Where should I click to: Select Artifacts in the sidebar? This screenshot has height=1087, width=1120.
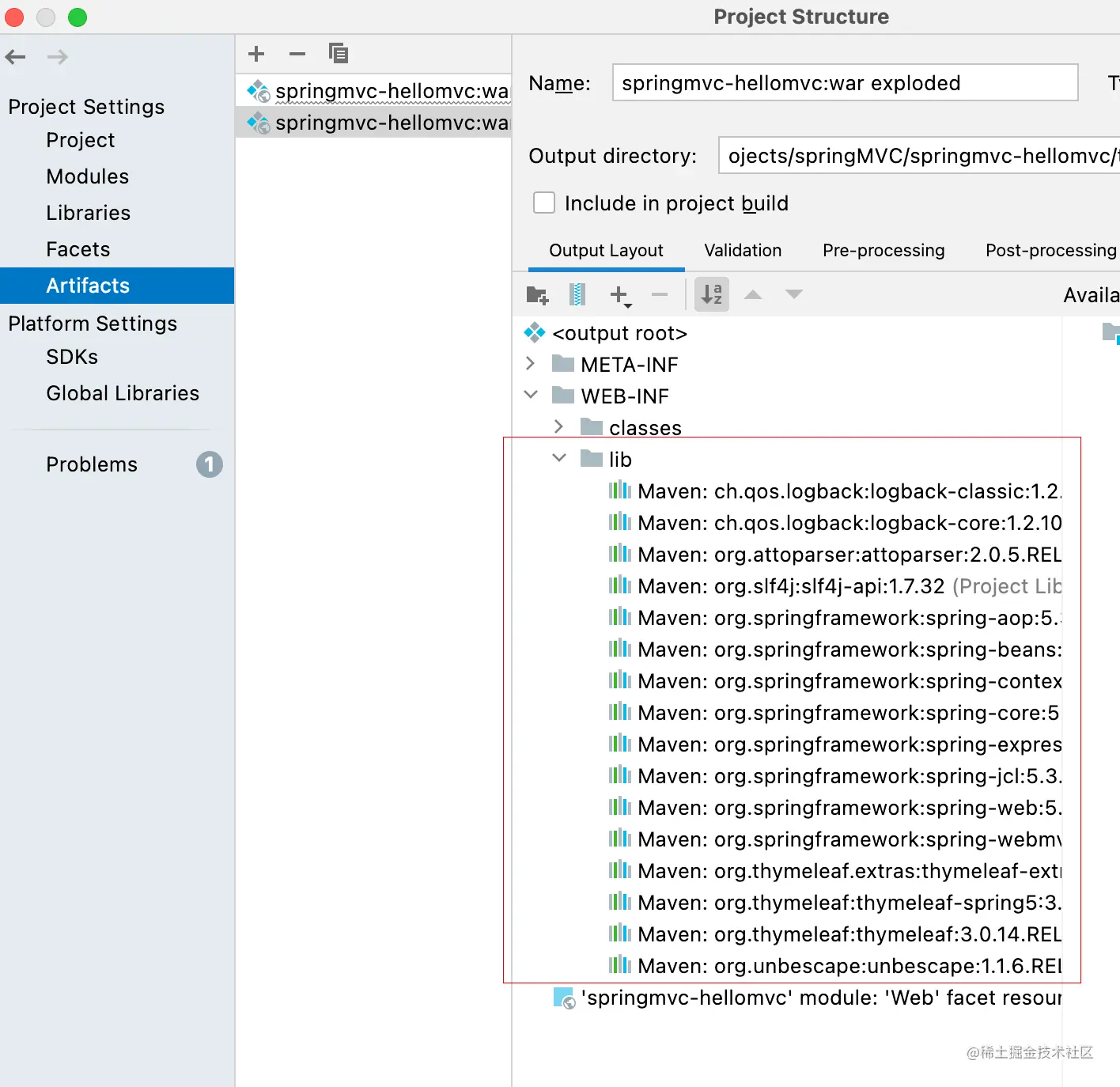coord(117,286)
